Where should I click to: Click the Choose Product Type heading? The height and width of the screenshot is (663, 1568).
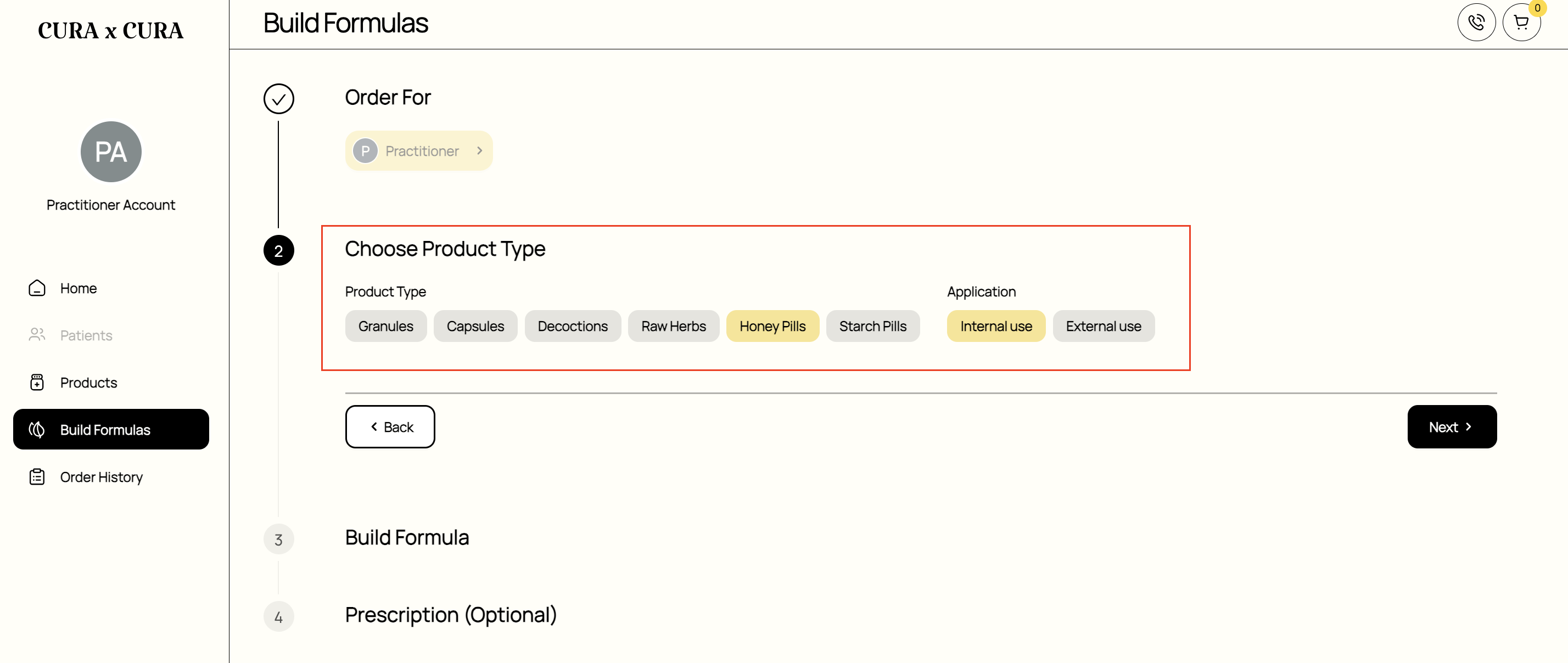(x=445, y=249)
